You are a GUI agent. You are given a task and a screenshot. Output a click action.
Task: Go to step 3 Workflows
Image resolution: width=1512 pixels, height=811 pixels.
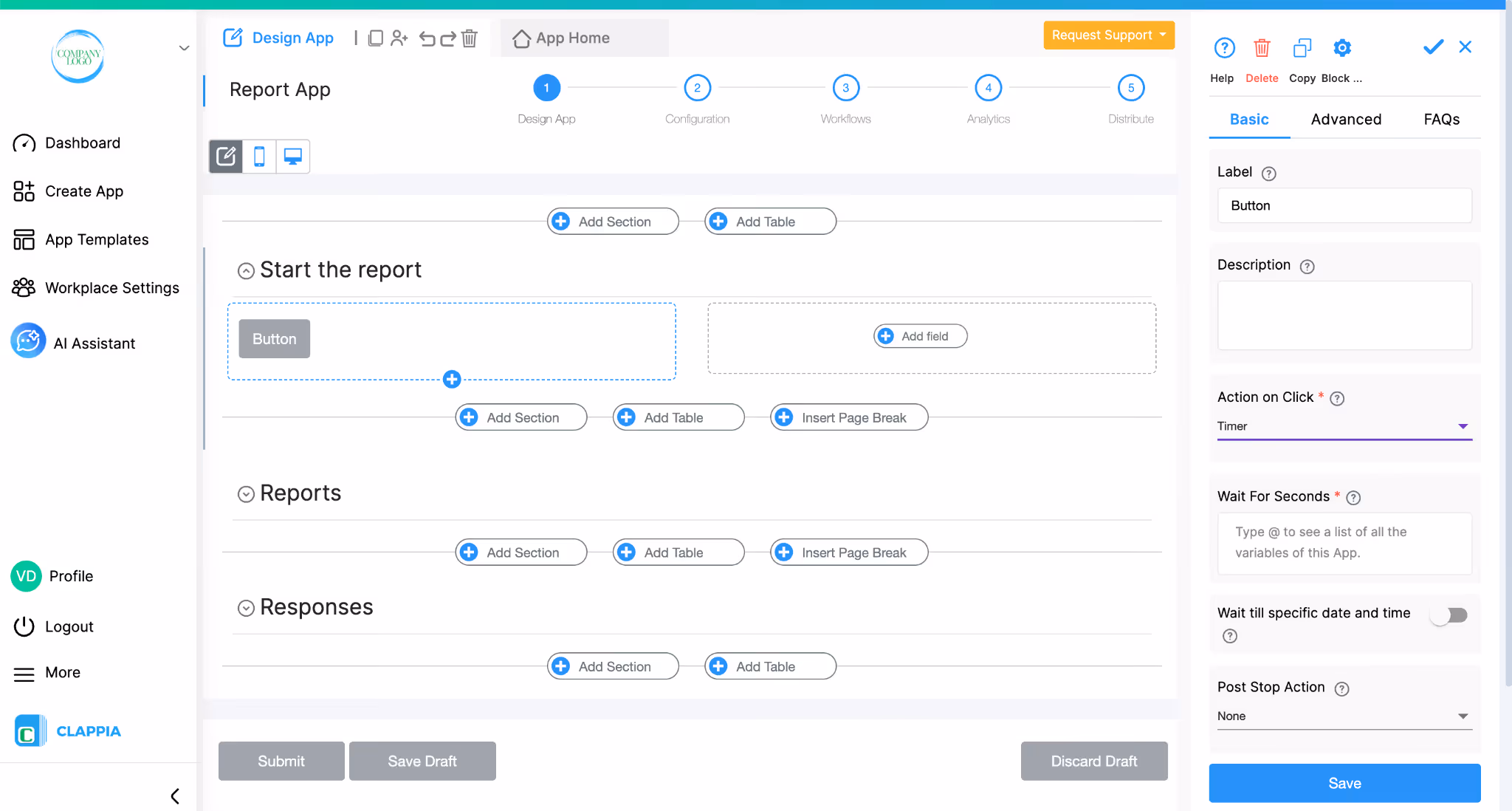[845, 88]
